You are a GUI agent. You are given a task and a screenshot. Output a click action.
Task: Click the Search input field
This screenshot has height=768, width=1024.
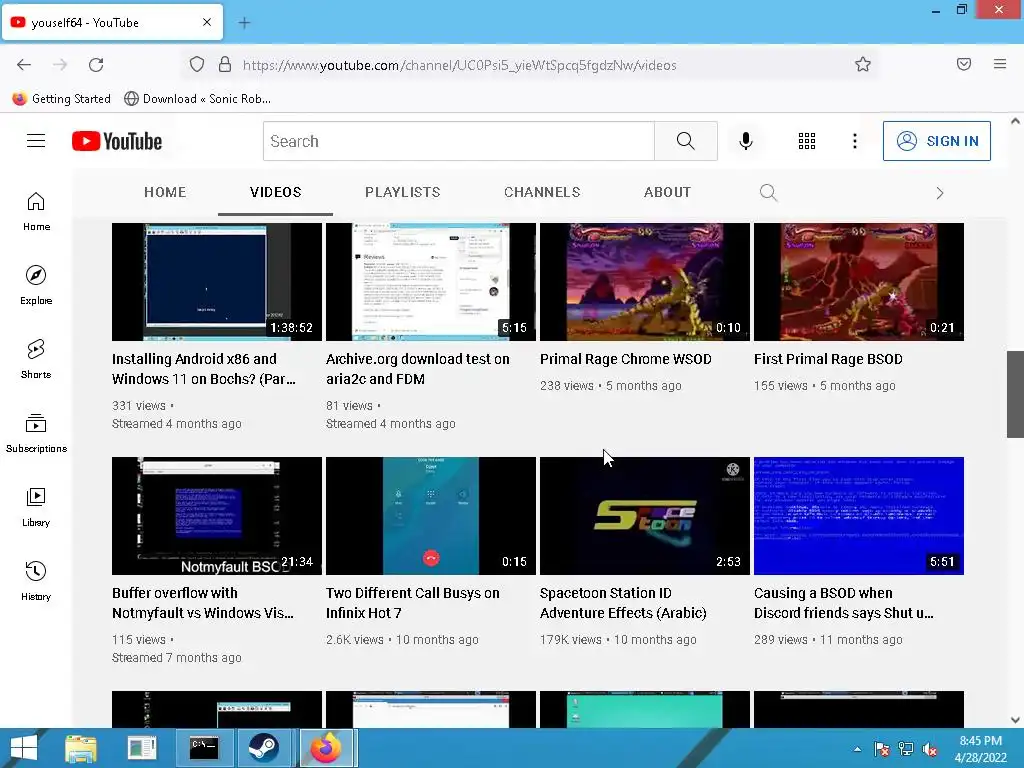click(458, 141)
